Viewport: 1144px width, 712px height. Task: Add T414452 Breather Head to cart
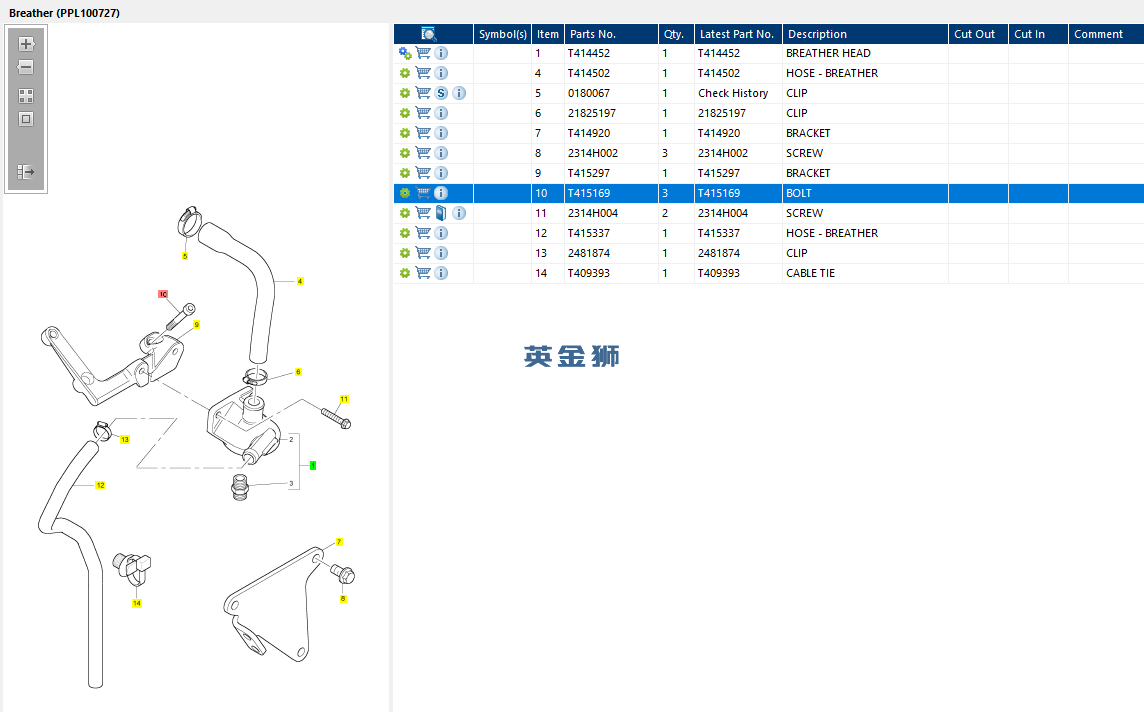click(423, 53)
